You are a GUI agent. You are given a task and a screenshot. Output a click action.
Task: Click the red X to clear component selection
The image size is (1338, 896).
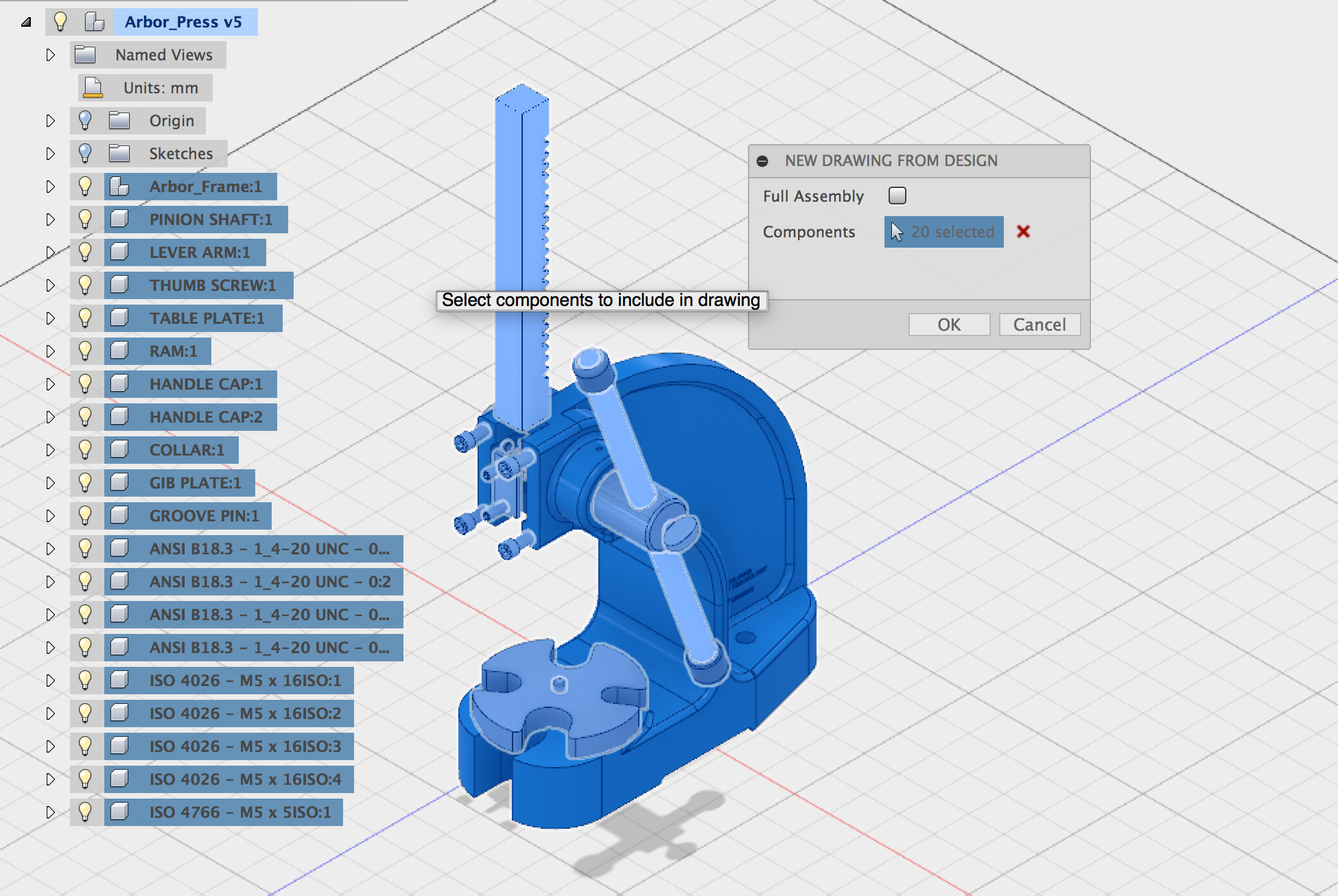pyautogui.click(x=1023, y=232)
